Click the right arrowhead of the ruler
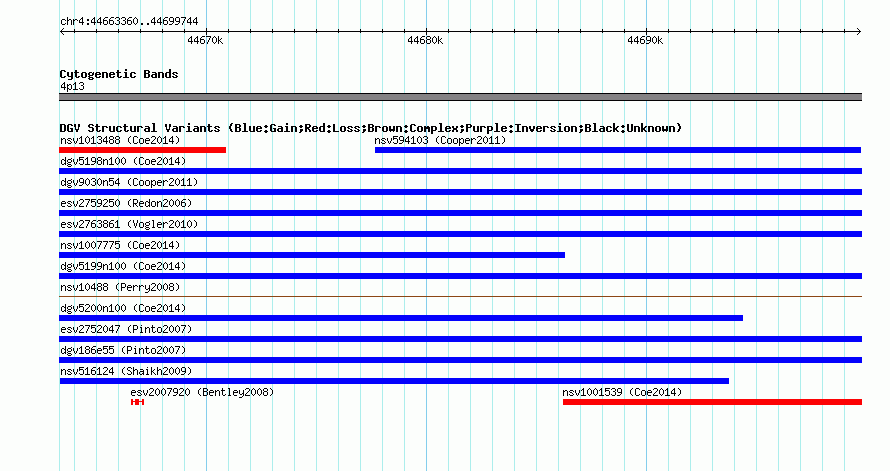This screenshot has height=471, width=890. coord(859,31)
